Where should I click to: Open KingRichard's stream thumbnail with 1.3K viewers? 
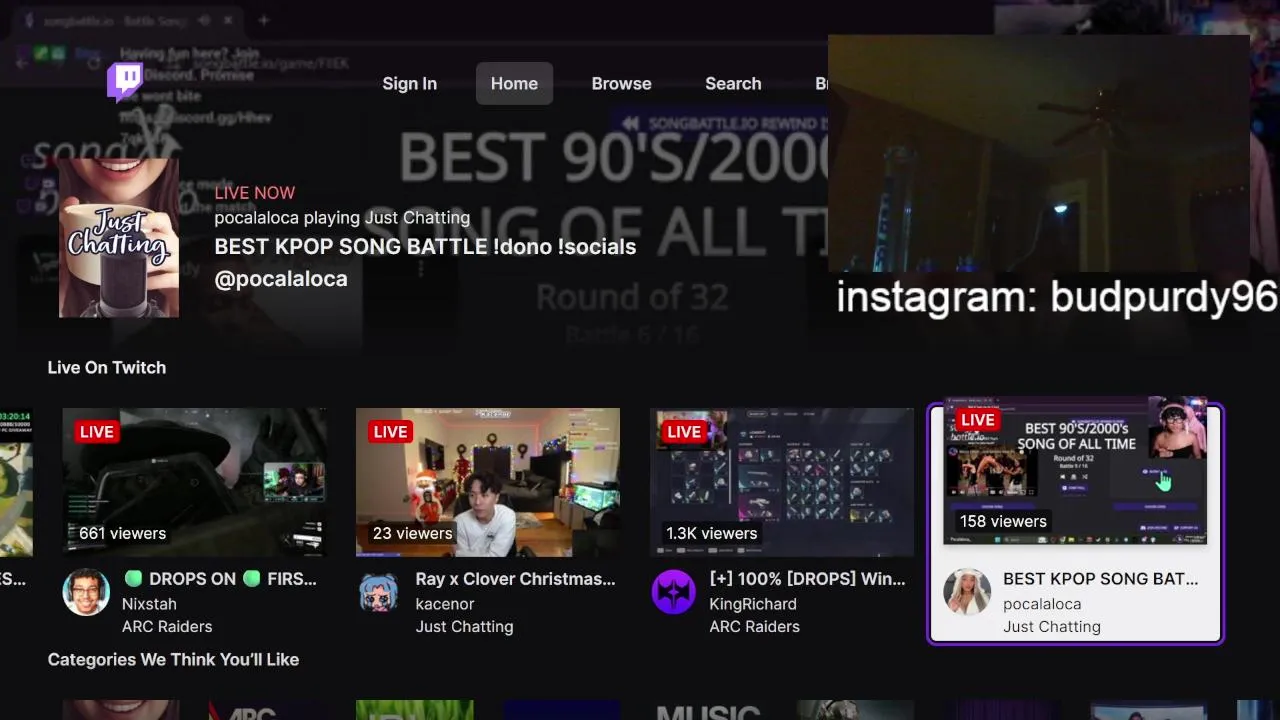(x=782, y=482)
